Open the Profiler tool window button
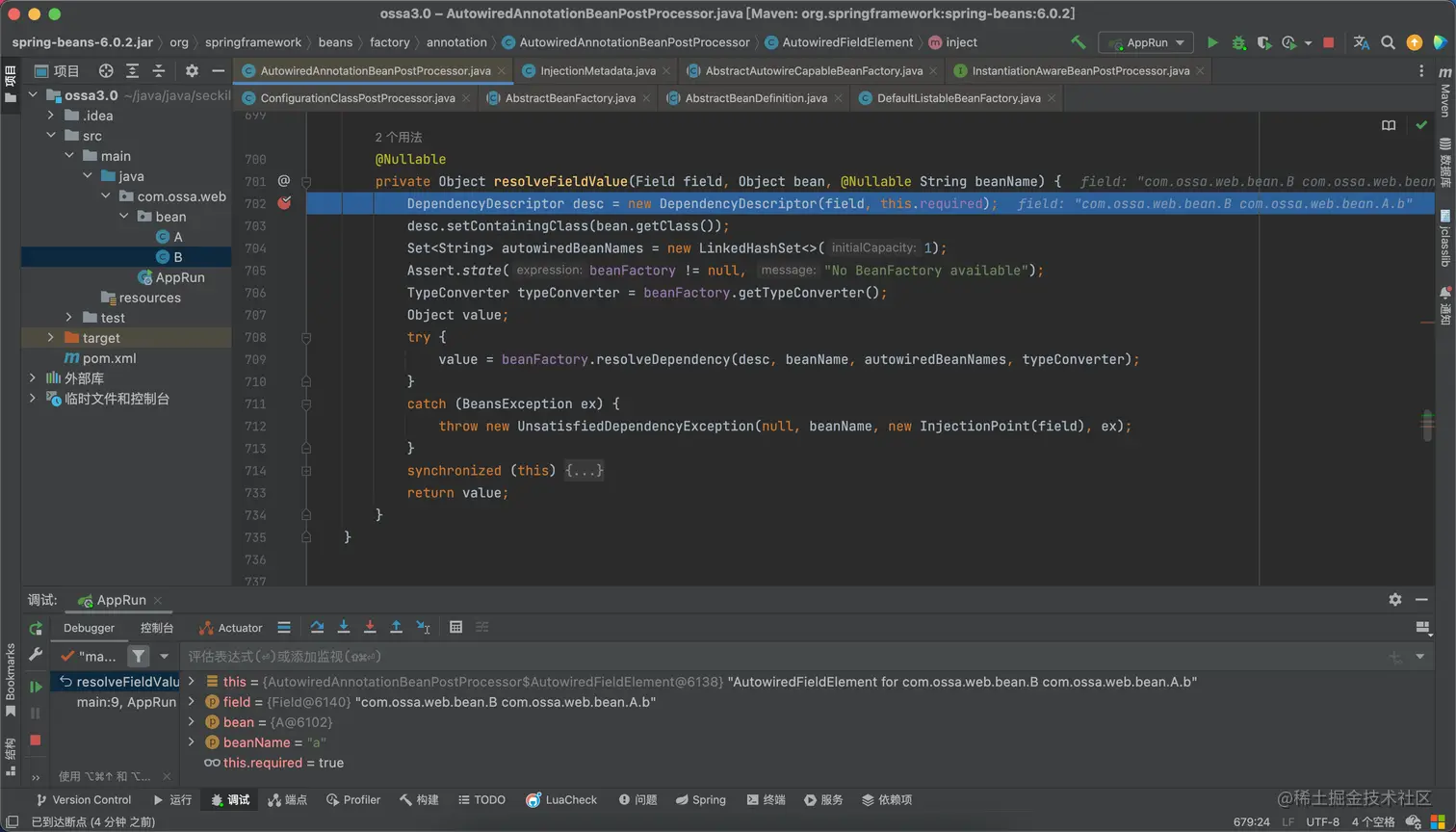The width and height of the screenshot is (1456, 832). click(353, 800)
